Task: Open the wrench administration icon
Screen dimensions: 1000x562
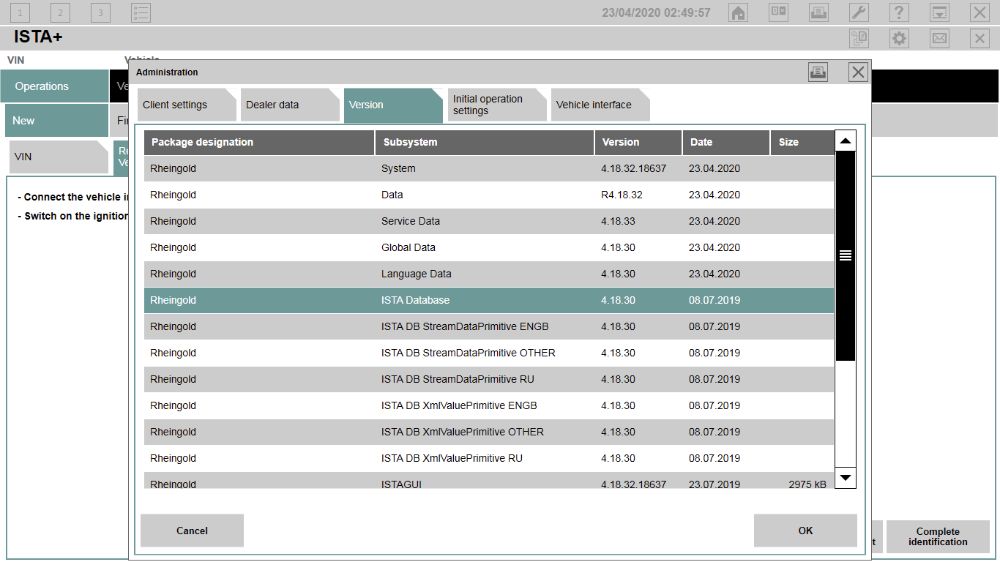Action: point(859,13)
